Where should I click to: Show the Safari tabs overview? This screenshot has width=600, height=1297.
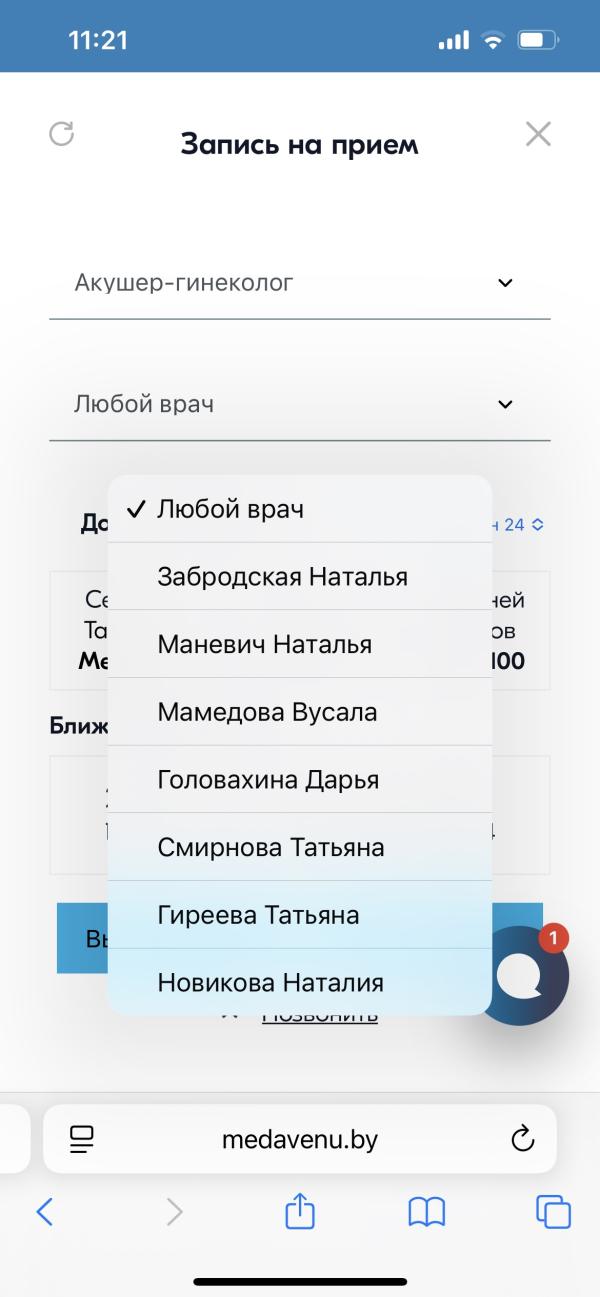click(553, 1212)
